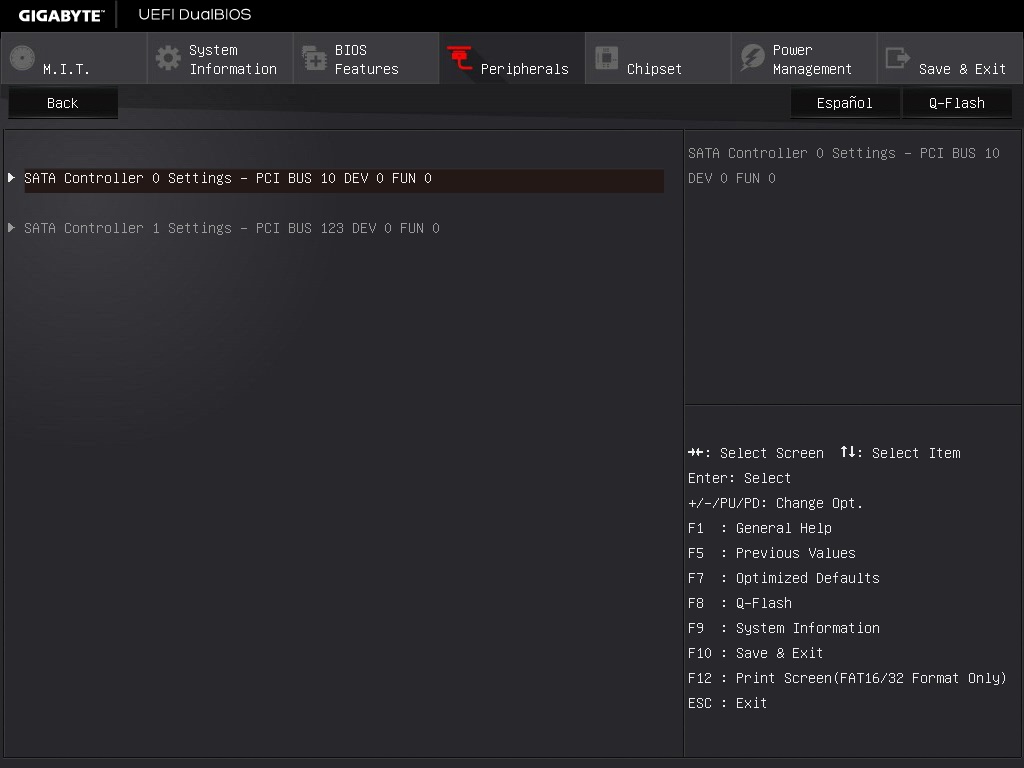This screenshot has height=768, width=1024.
Task: Change language with the Español button
Action: pos(844,103)
